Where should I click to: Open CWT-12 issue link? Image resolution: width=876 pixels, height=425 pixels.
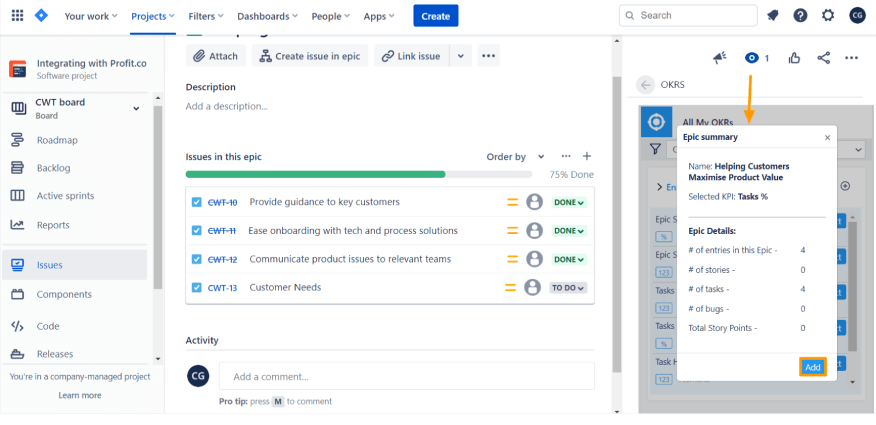[x=222, y=259]
